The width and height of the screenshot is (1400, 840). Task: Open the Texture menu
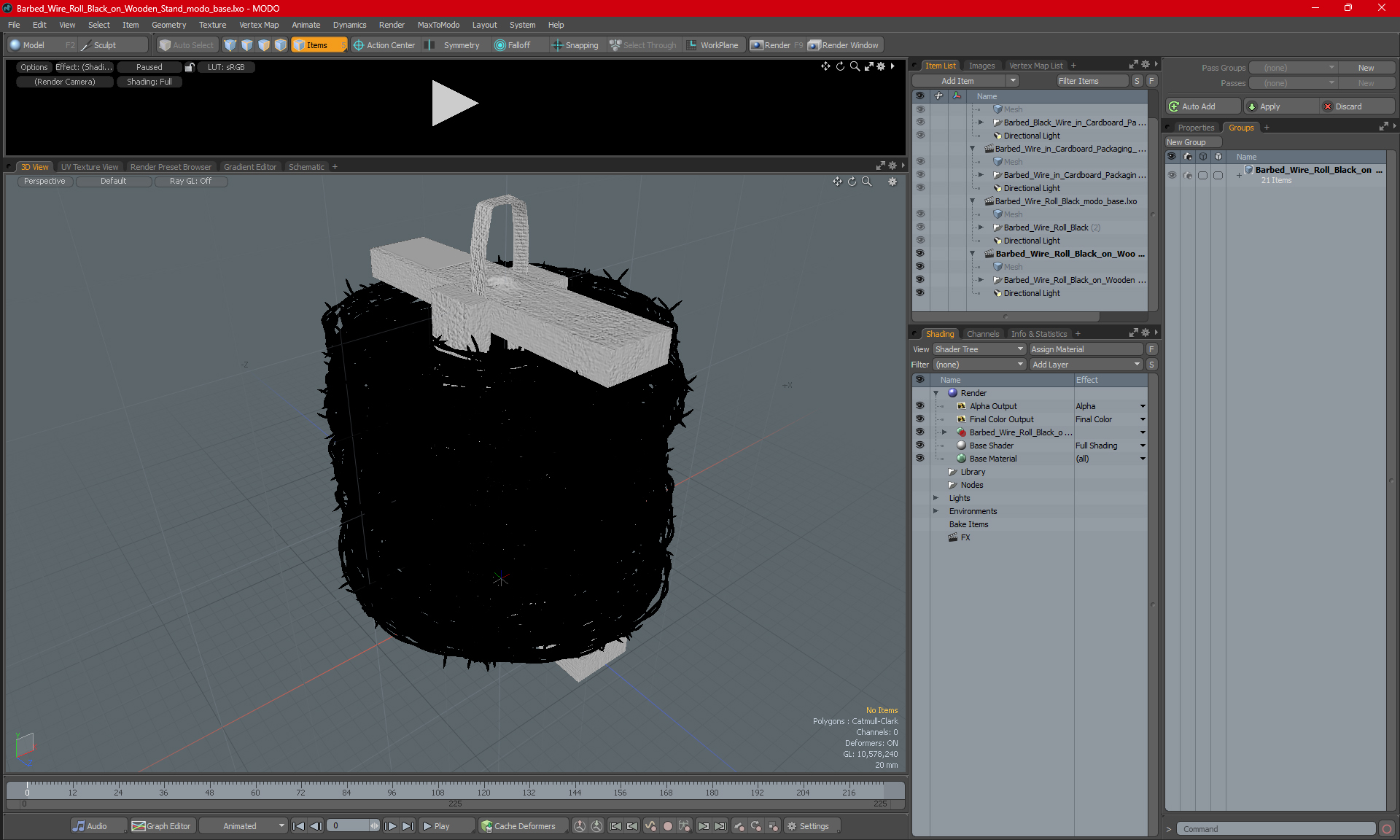pyautogui.click(x=212, y=25)
